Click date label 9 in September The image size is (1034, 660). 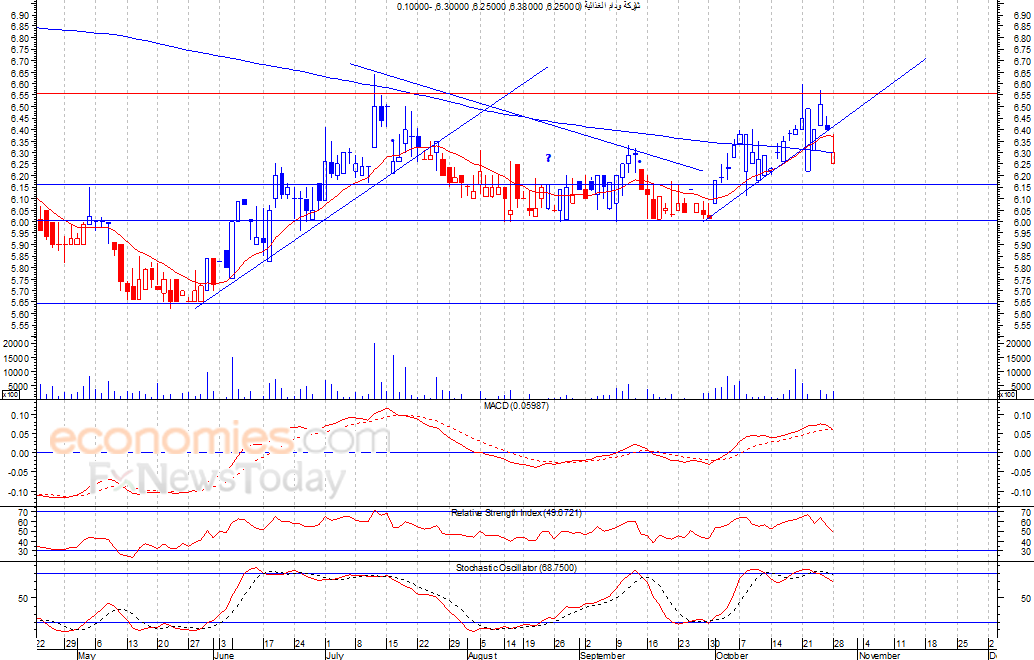coord(619,644)
